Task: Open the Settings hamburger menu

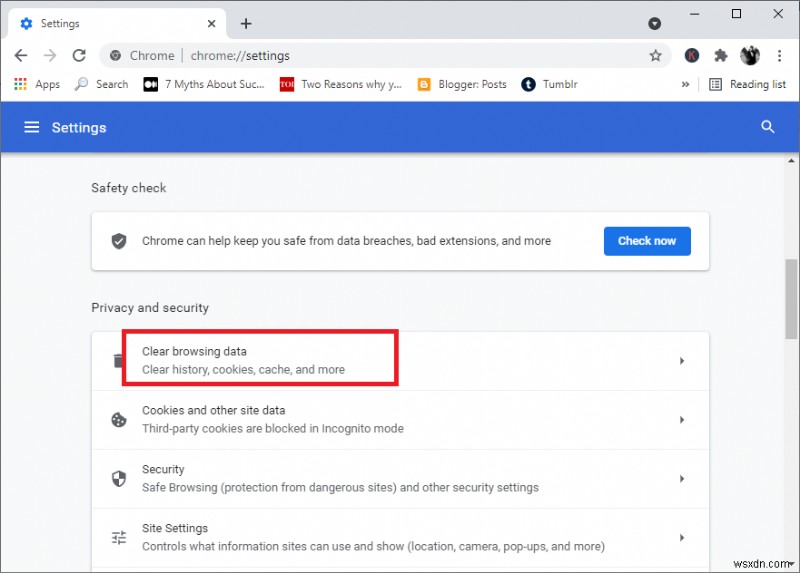Action: click(x=32, y=127)
